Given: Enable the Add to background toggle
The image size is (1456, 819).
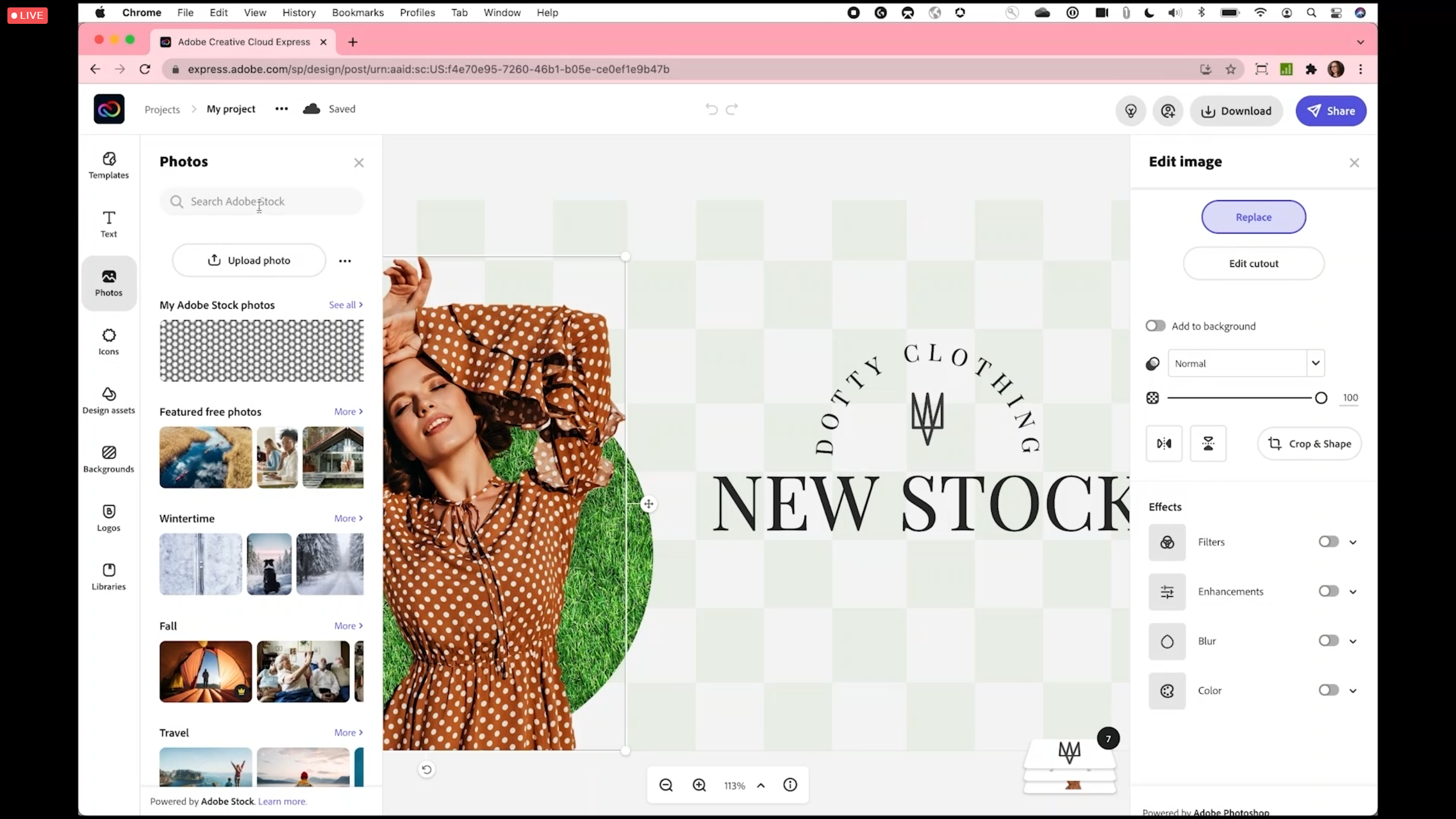Looking at the screenshot, I should 1155,326.
